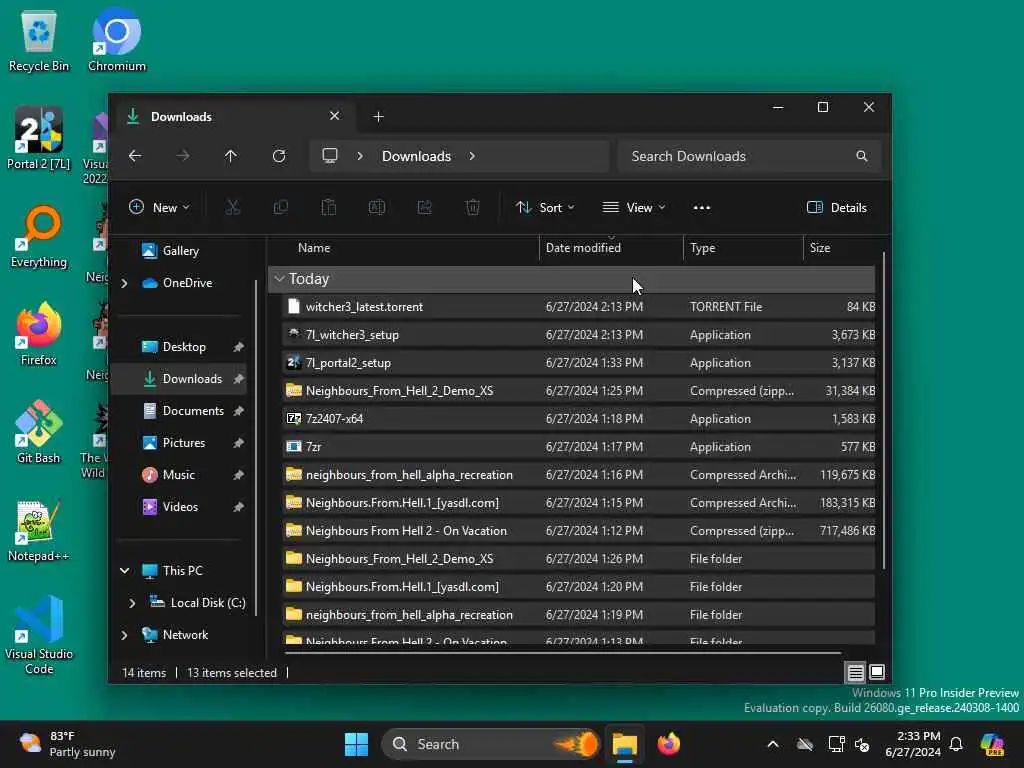Open notification bell in system tray
1024x768 pixels.
[956, 744]
